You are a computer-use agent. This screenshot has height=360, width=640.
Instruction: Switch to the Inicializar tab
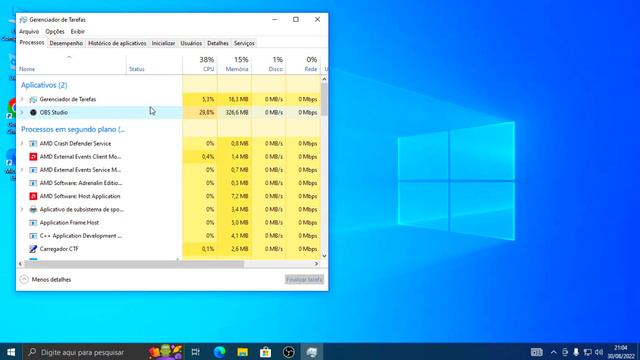coord(163,43)
